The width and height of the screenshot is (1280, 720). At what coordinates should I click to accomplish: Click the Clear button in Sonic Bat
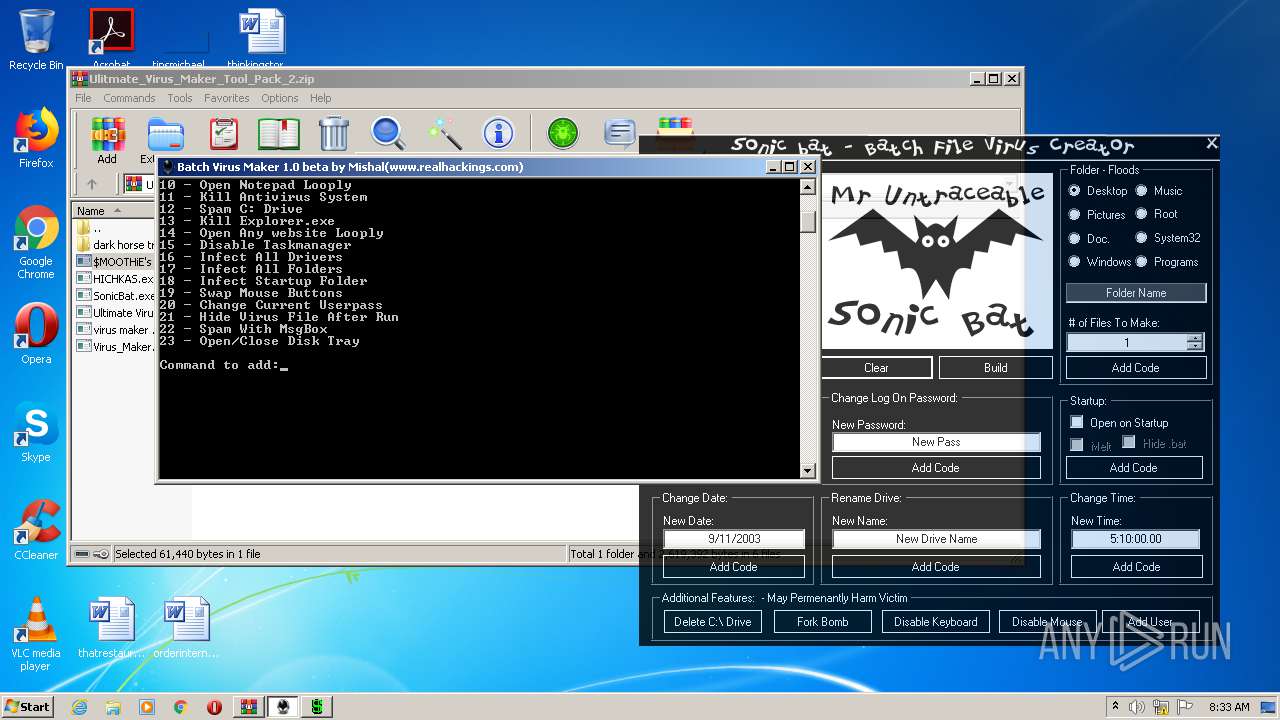tap(876, 367)
